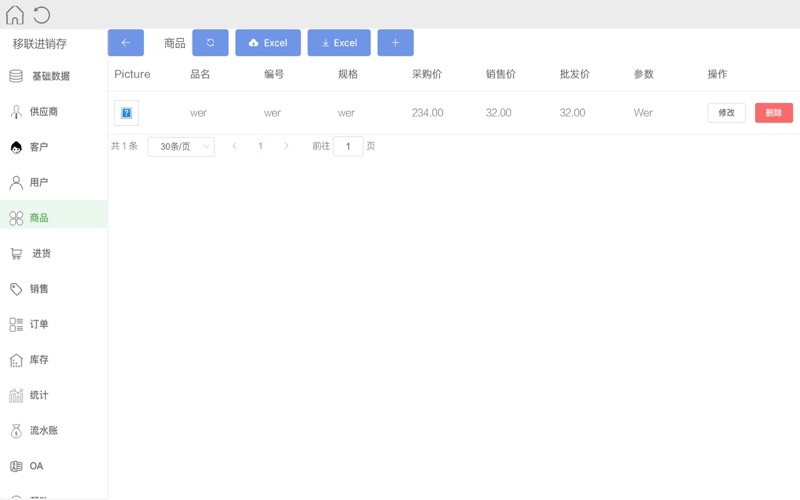This screenshot has width=800, height=500.
Task: Click the 销售价 column header
Action: 501,74
